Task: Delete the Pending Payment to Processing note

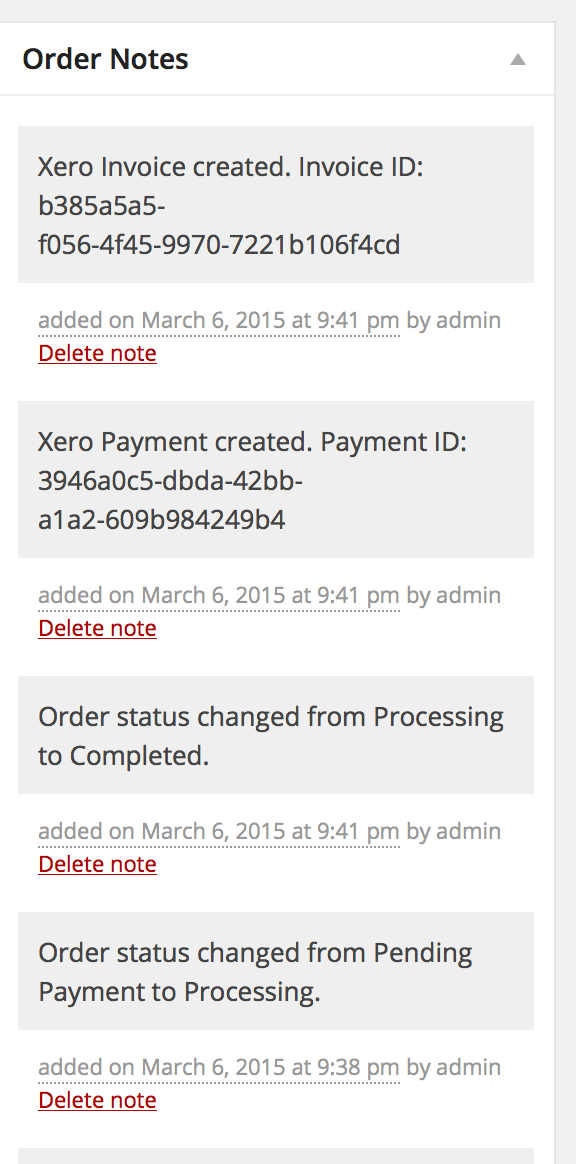Action: pyautogui.click(x=97, y=1100)
